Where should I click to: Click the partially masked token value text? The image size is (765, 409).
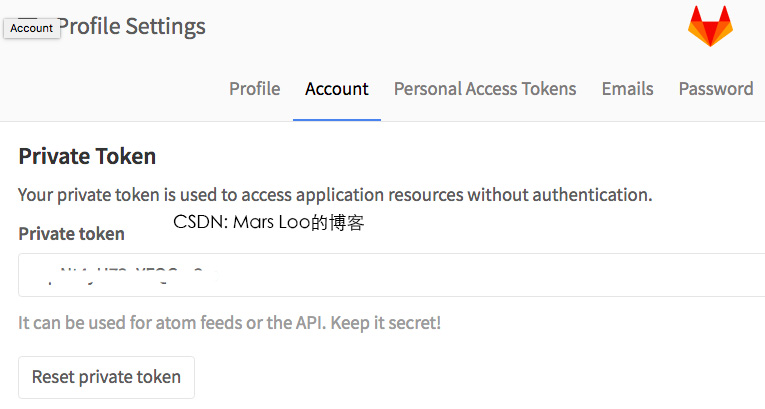(x=130, y=272)
